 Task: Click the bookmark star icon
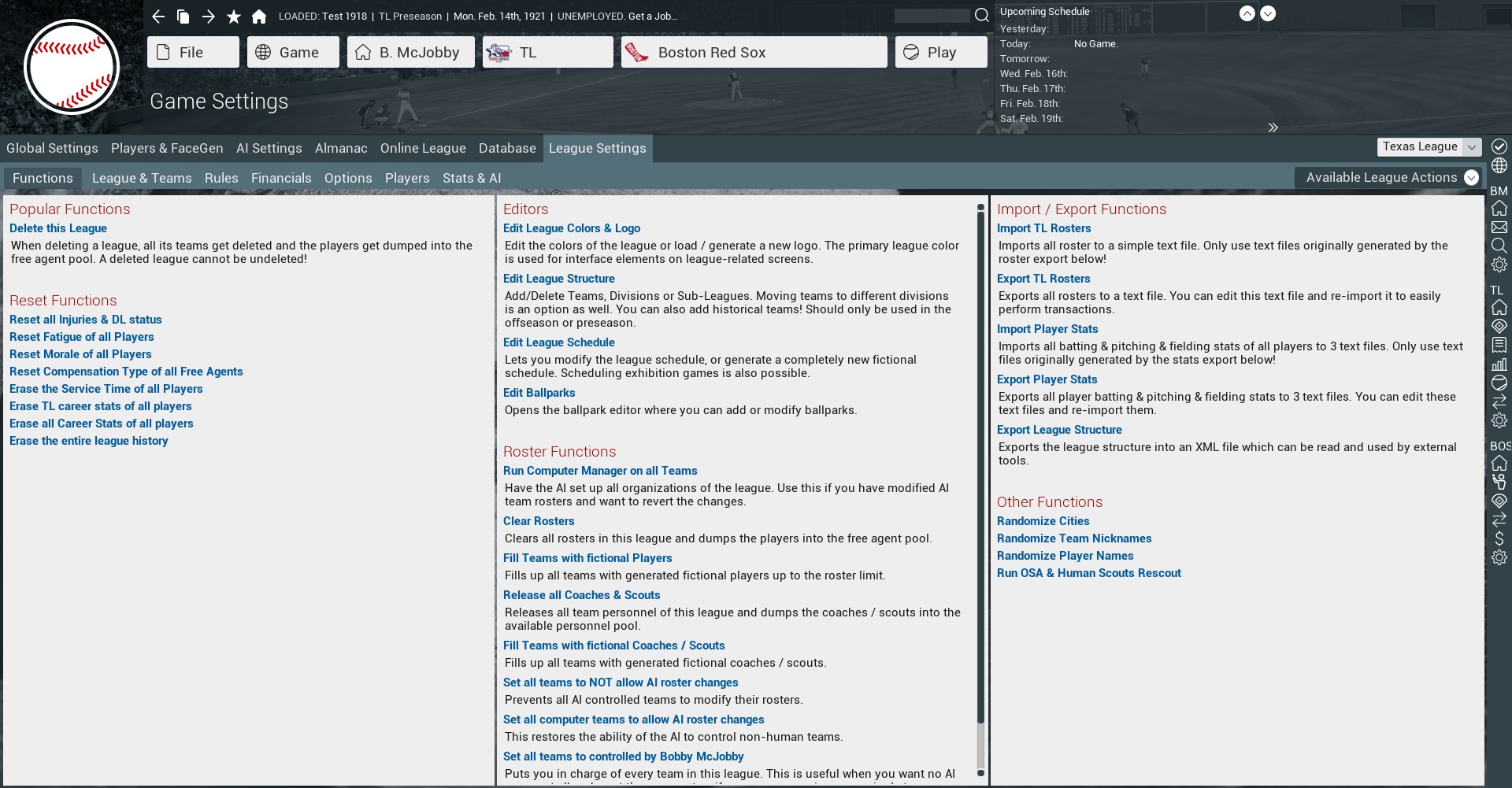(234, 17)
